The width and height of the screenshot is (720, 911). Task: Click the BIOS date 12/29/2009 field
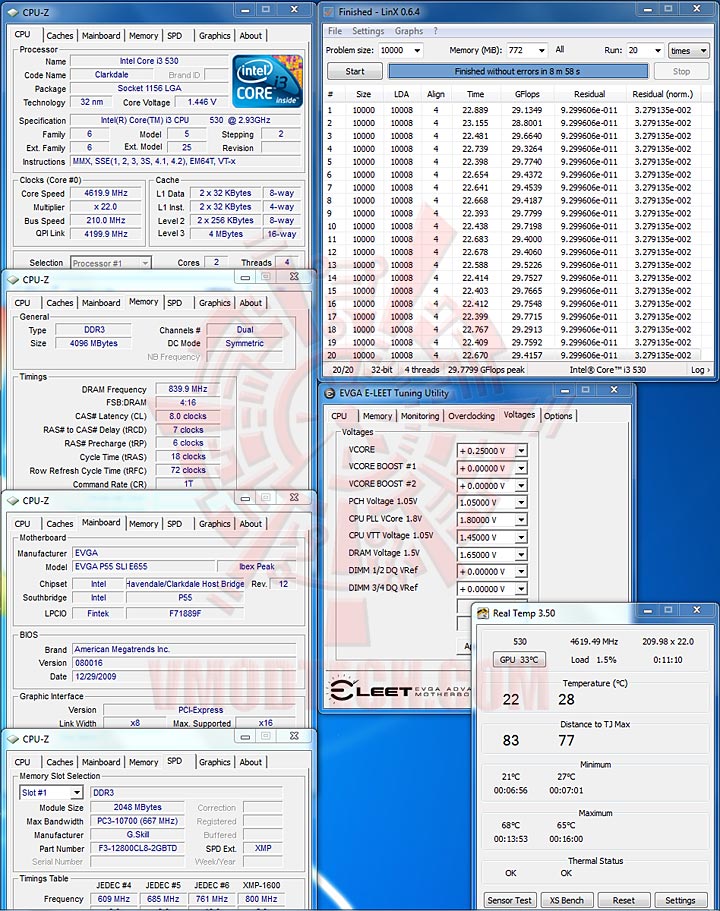click(185, 676)
